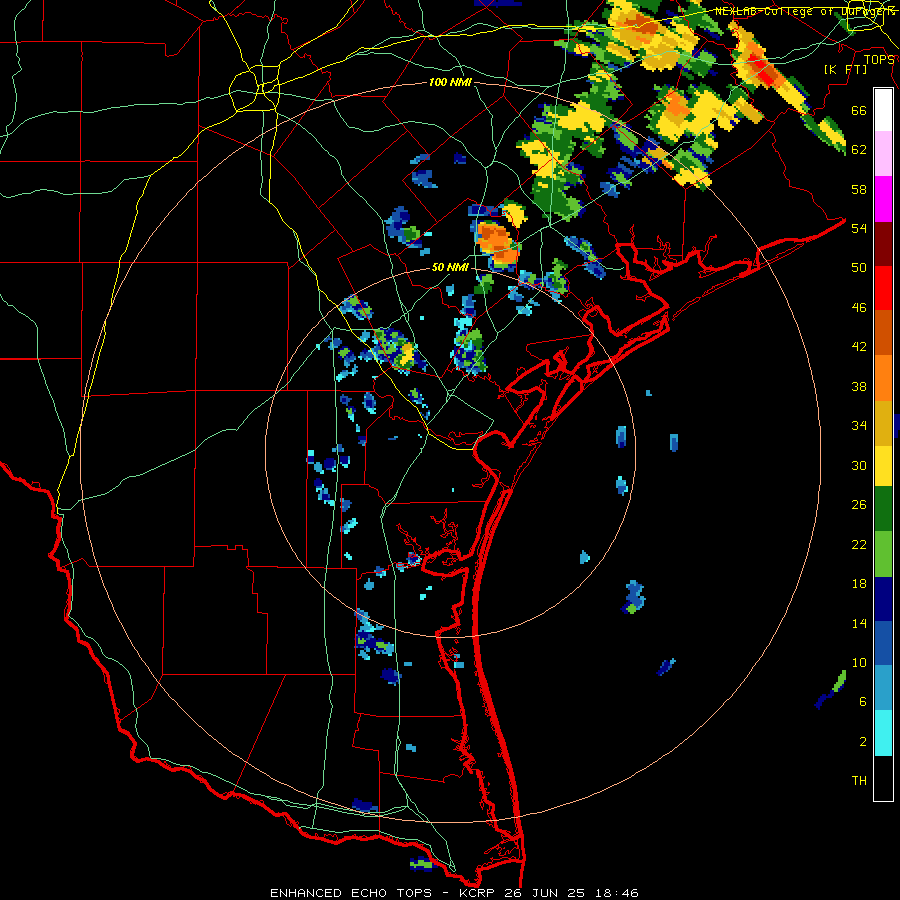The height and width of the screenshot is (900, 900).
Task: Select the medium blue legend swatch
Action: pos(883,643)
